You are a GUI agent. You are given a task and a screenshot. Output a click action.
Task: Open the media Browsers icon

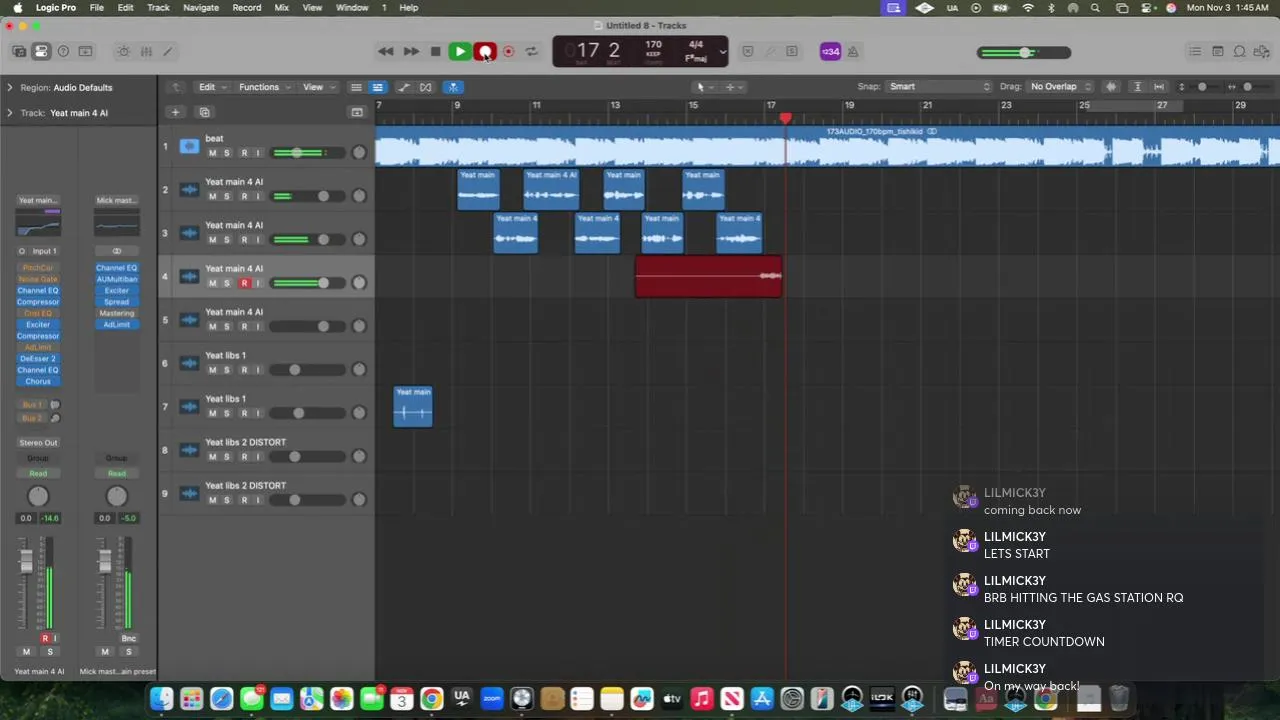(1261, 51)
